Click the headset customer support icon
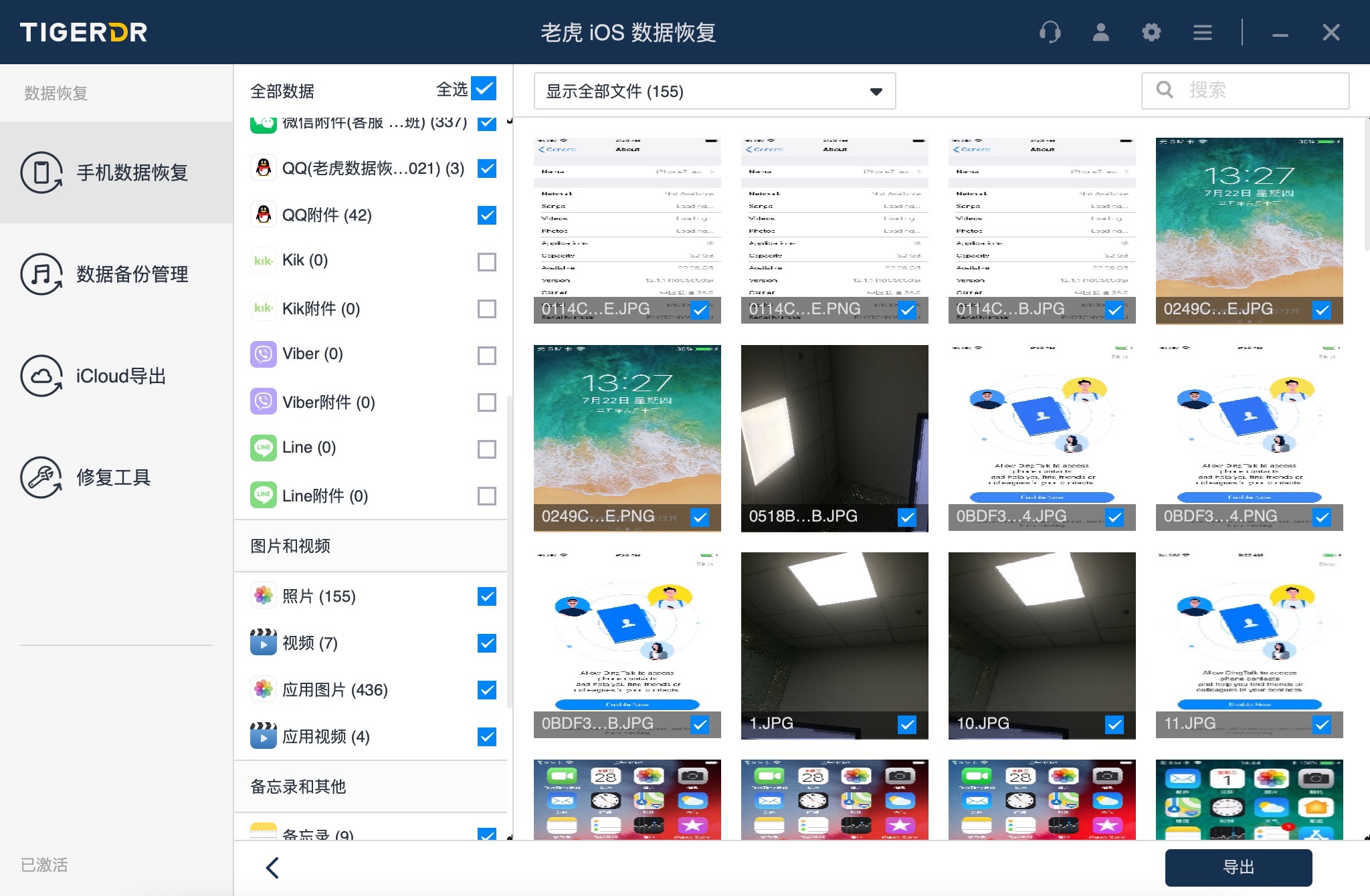This screenshot has width=1370, height=896. pyautogui.click(x=1050, y=32)
